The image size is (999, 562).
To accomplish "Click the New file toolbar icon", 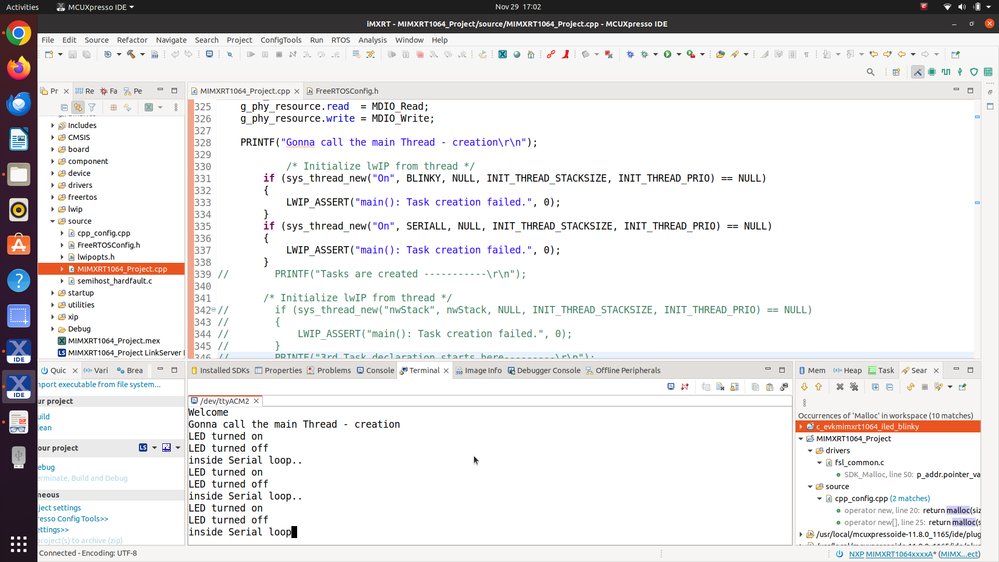I will point(49,55).
